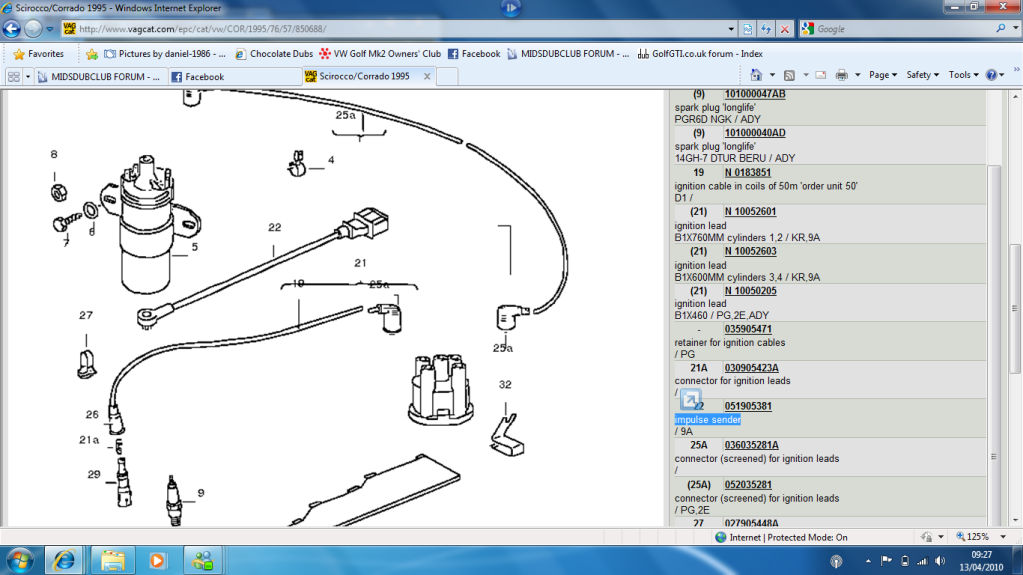Screen dimensions: 1023x575
Task: Open part number N 10052601 link
Action: [x=750, y=212]
